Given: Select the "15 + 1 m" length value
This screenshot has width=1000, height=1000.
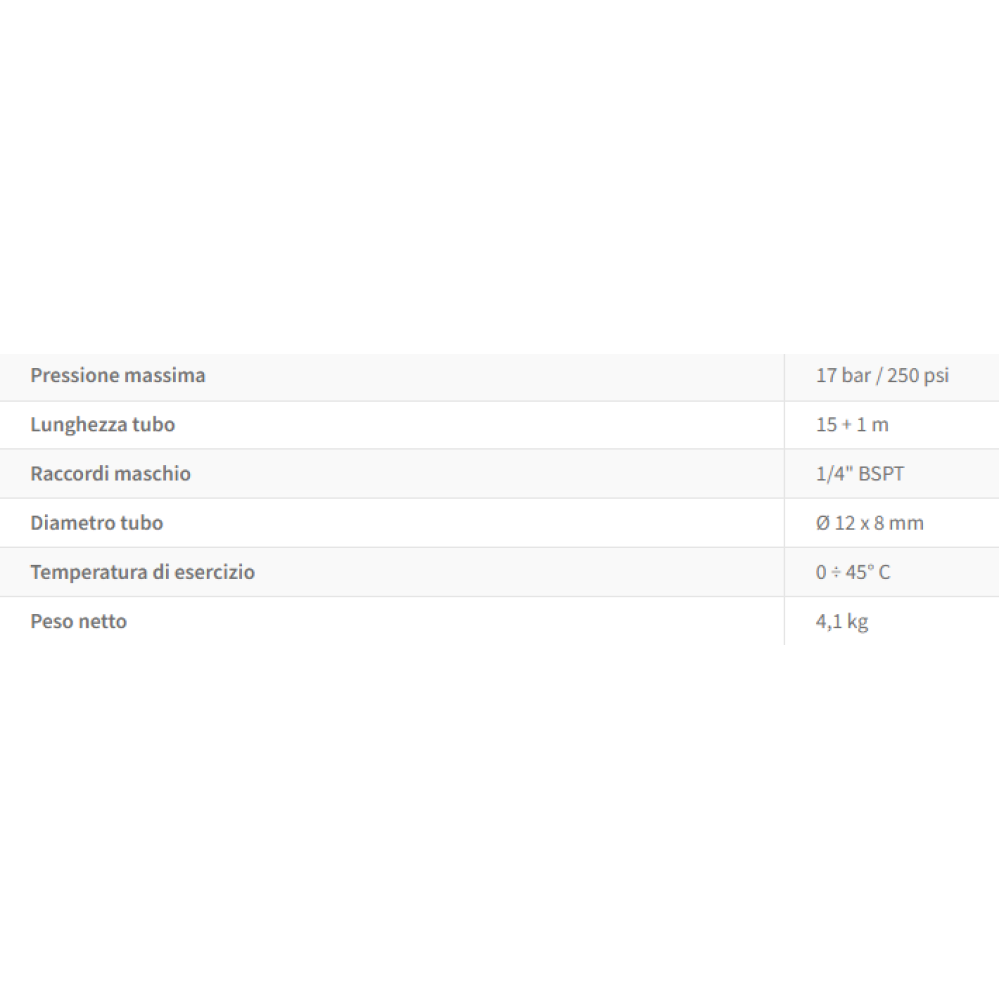Looking at the screenshot, I should [852, 425].
